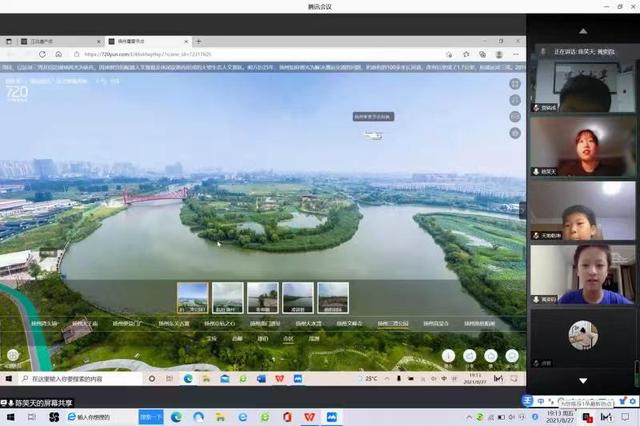The image size is (640, 426).
Task: Collapse the viewer's right edge panel arrow
Action: pos(522,211)
